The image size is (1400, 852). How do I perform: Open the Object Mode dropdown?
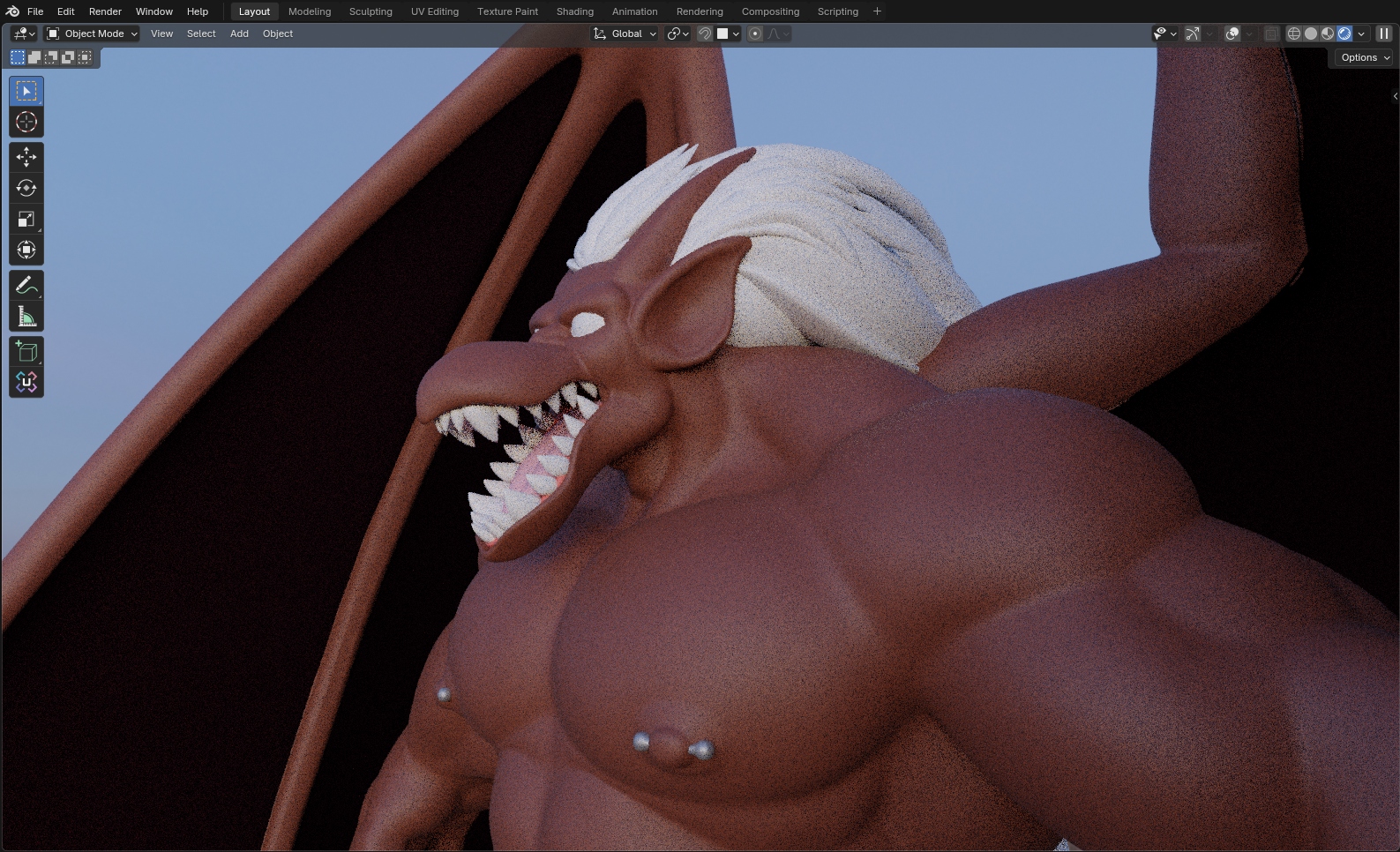(93, 34)
